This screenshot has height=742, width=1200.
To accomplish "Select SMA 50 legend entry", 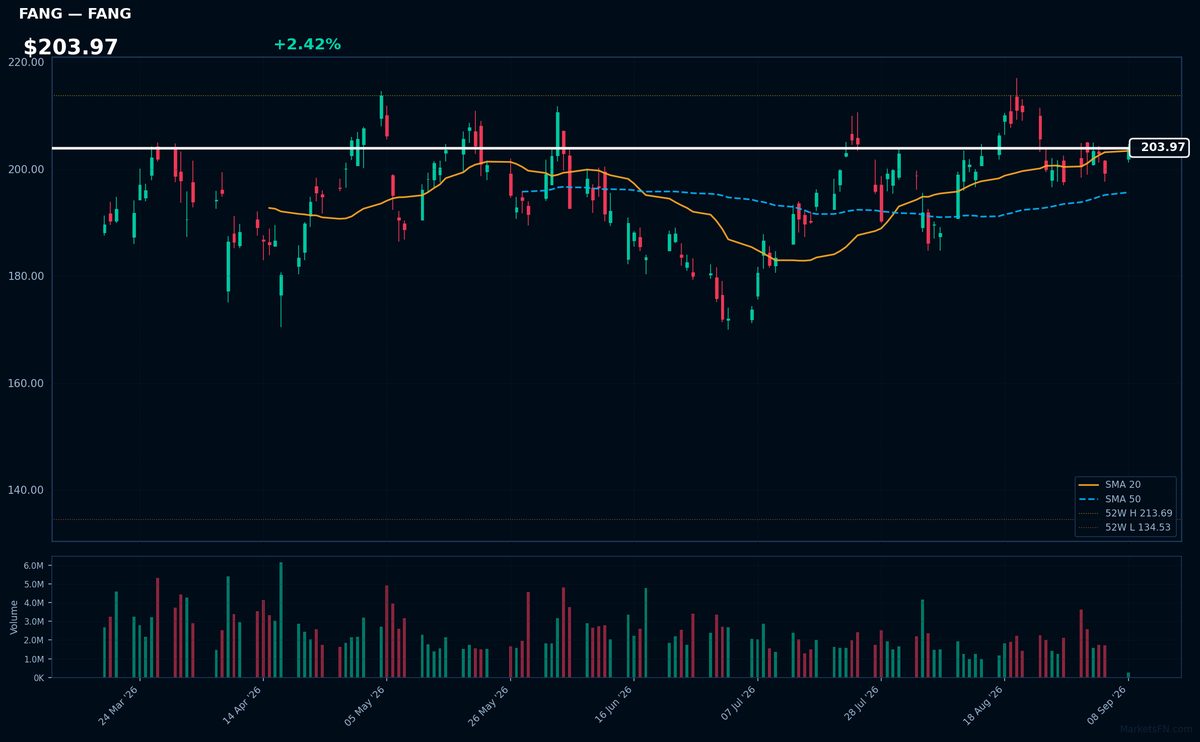I will (x=1125, y=498).
